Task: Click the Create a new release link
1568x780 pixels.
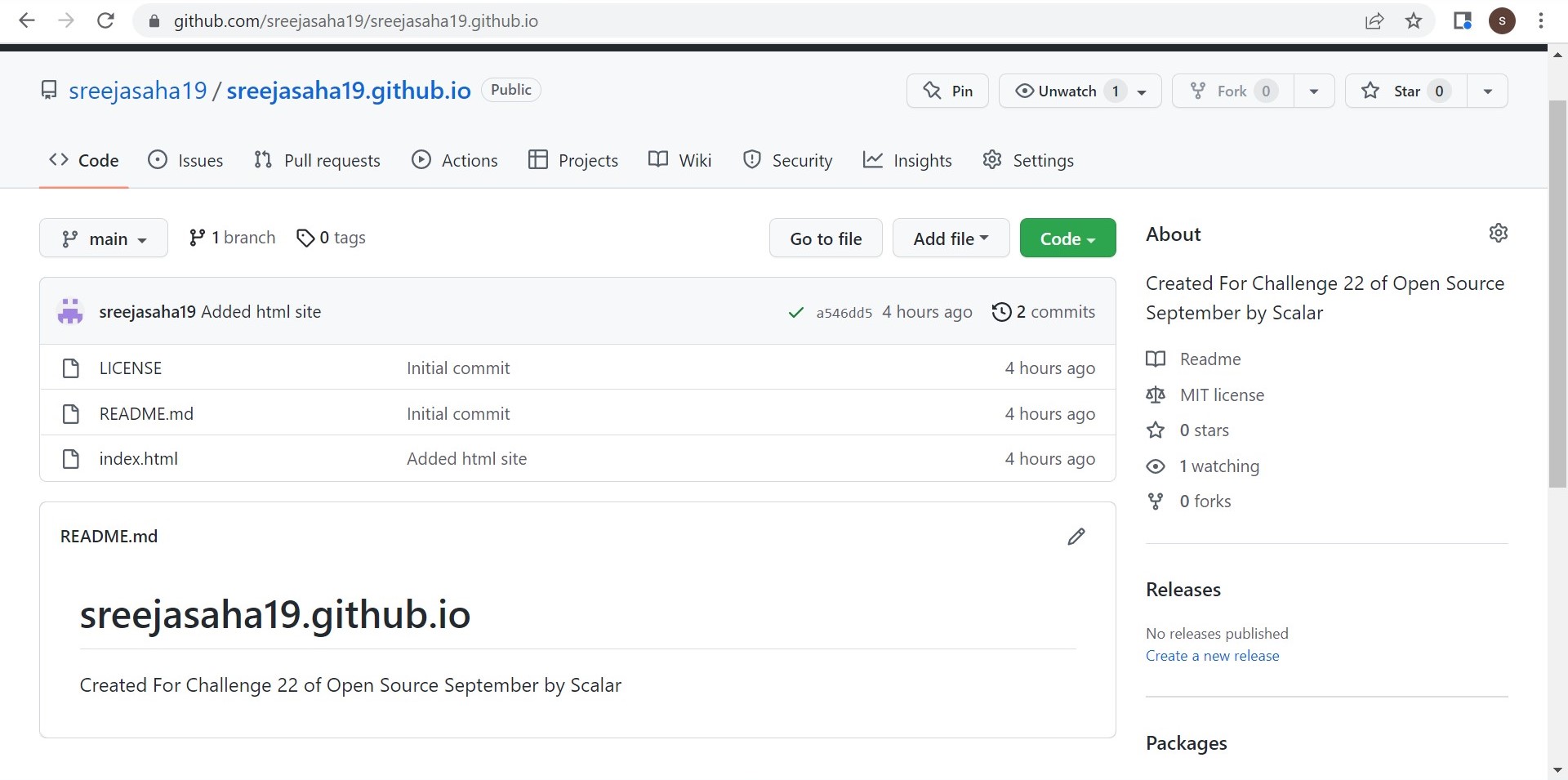Action: [x=1212, y=656]
